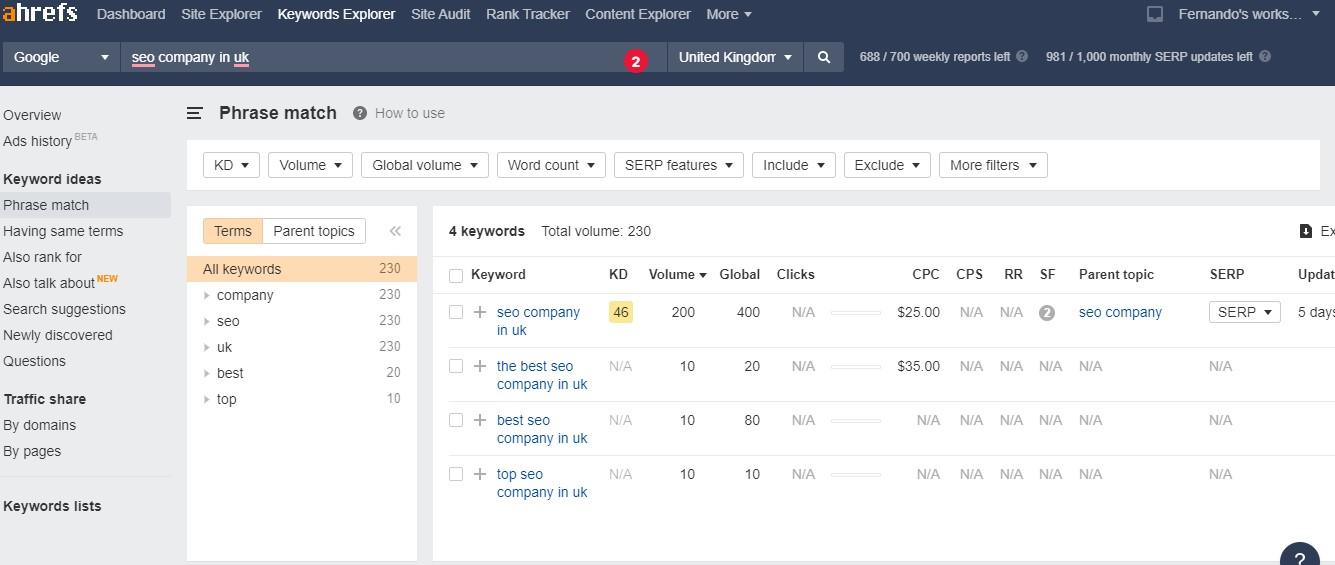Select the All keywords row
The height and width of the screenshot is (565, 1335).
[x=302, y=269]
